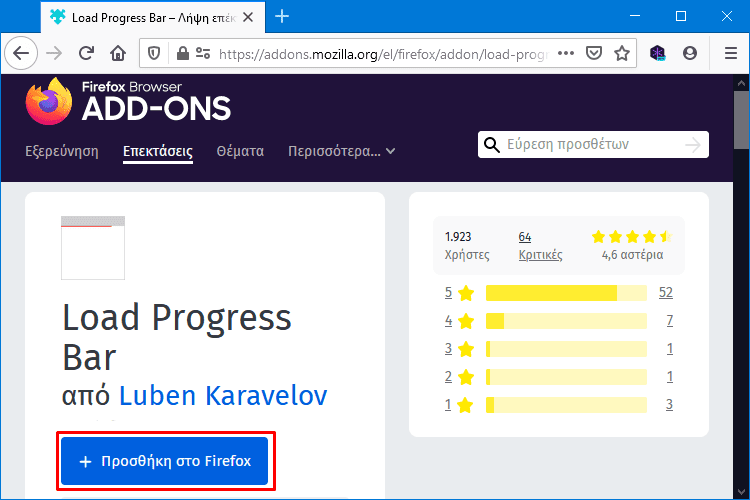750x500 pixels.
Task: View site security info via padlock icon
Action: click(182, 53)
